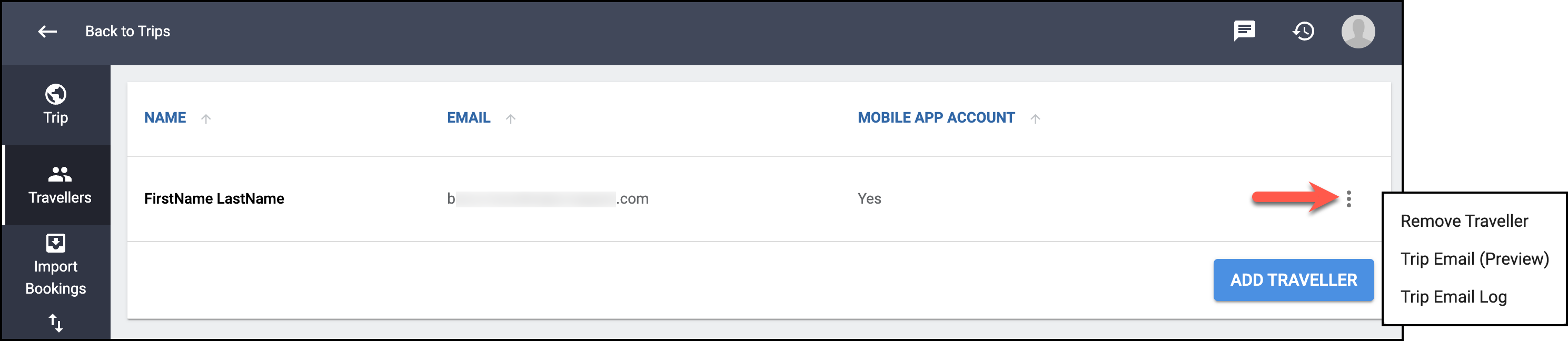Sort by Email using arrow
The width and height of the screenshot is (1568, 341).
pos(511,118)
